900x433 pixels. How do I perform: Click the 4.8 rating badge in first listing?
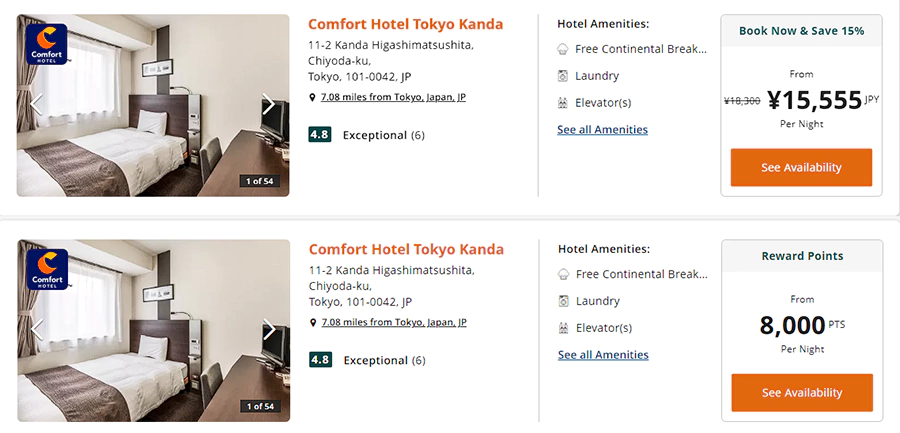pos(320,135)
